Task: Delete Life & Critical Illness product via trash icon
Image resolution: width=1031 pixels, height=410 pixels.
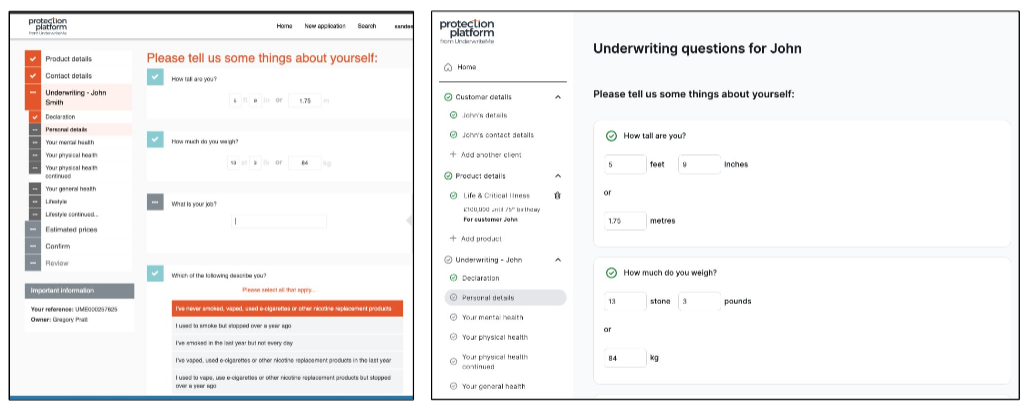Action: (x=558, y=195)
